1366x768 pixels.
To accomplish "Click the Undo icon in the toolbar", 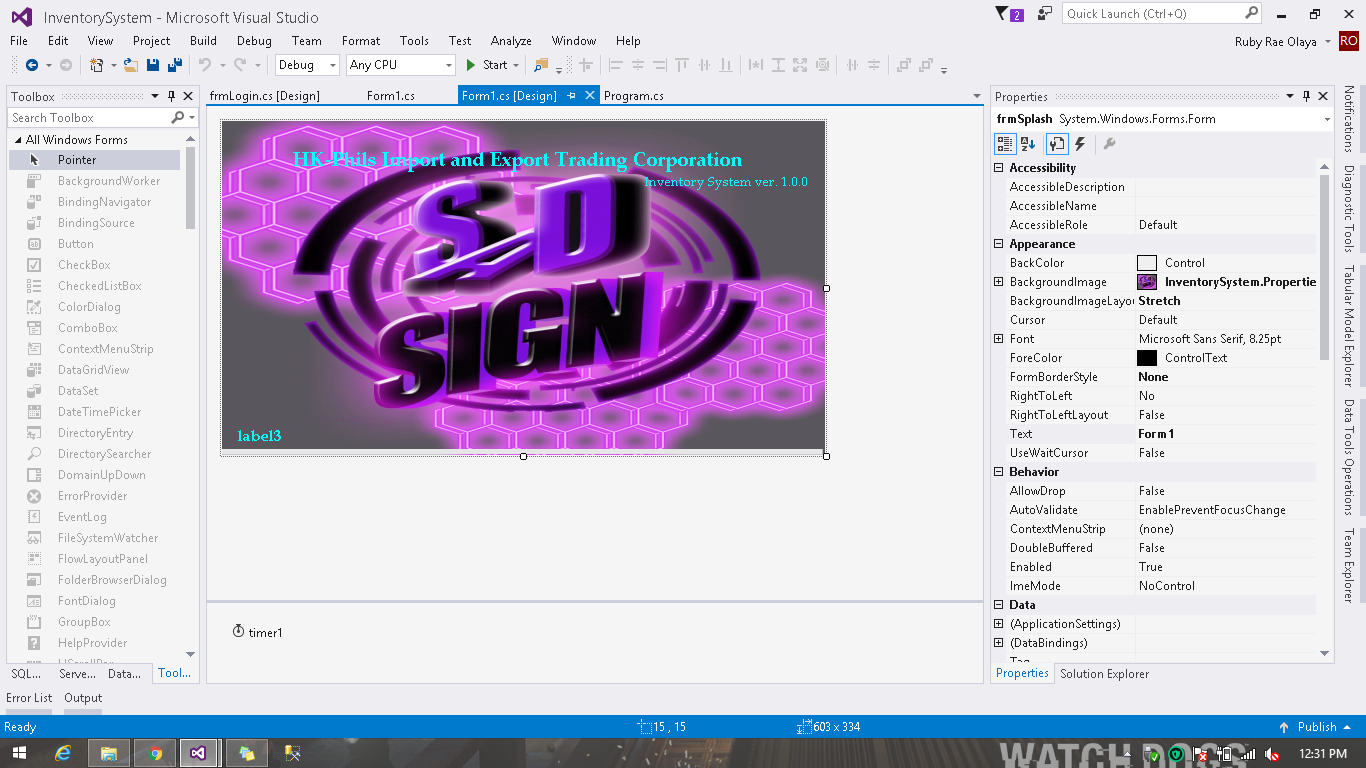I will pos(207,64).
